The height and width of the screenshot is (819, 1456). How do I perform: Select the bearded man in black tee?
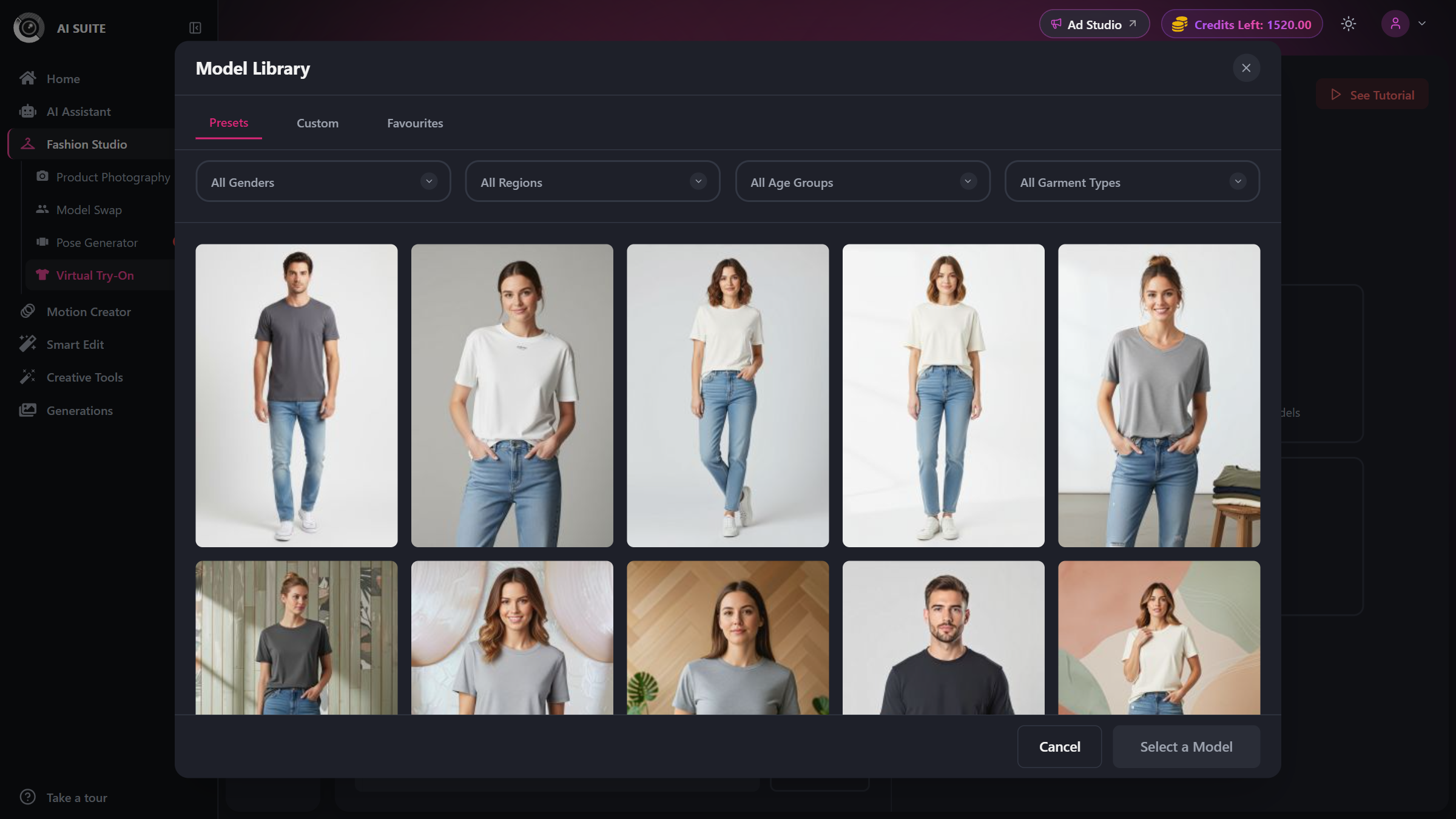pos(943,638)
